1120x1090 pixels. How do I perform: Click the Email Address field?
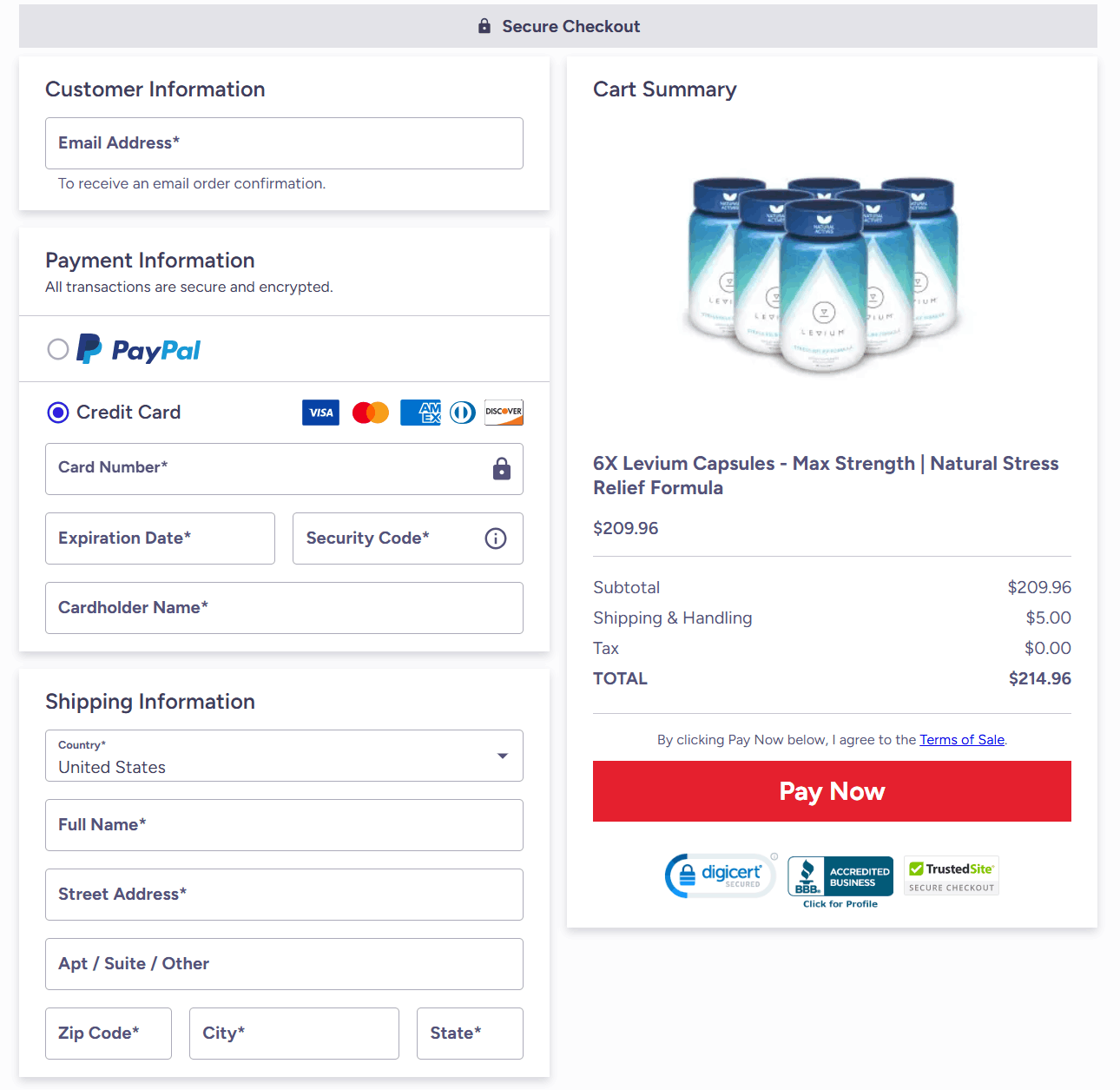pos(284,143)
